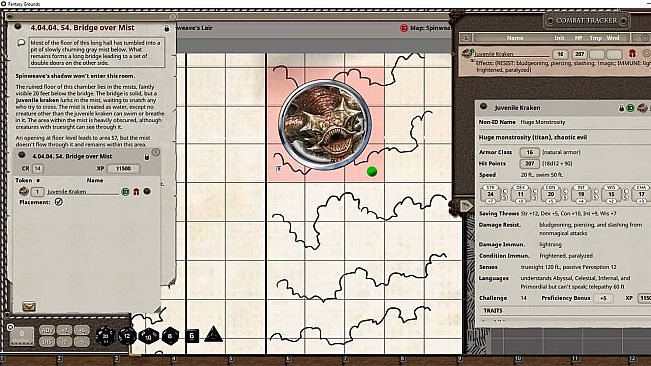Click the empty Tmp field in Combat Tracker
Image resolution: width=651 pixels, height=366 pixels.
coord(596,54)
